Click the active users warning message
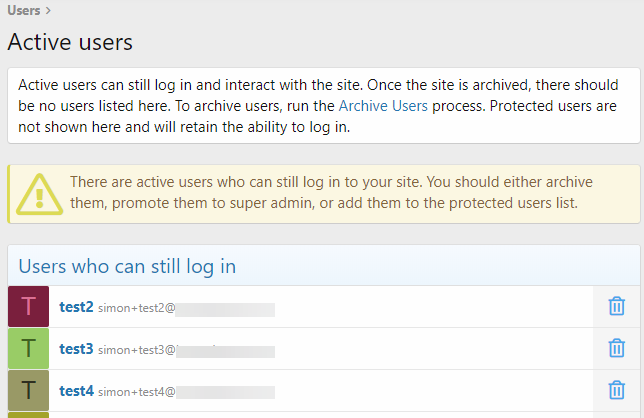The image size is (644, 418). 331,193
